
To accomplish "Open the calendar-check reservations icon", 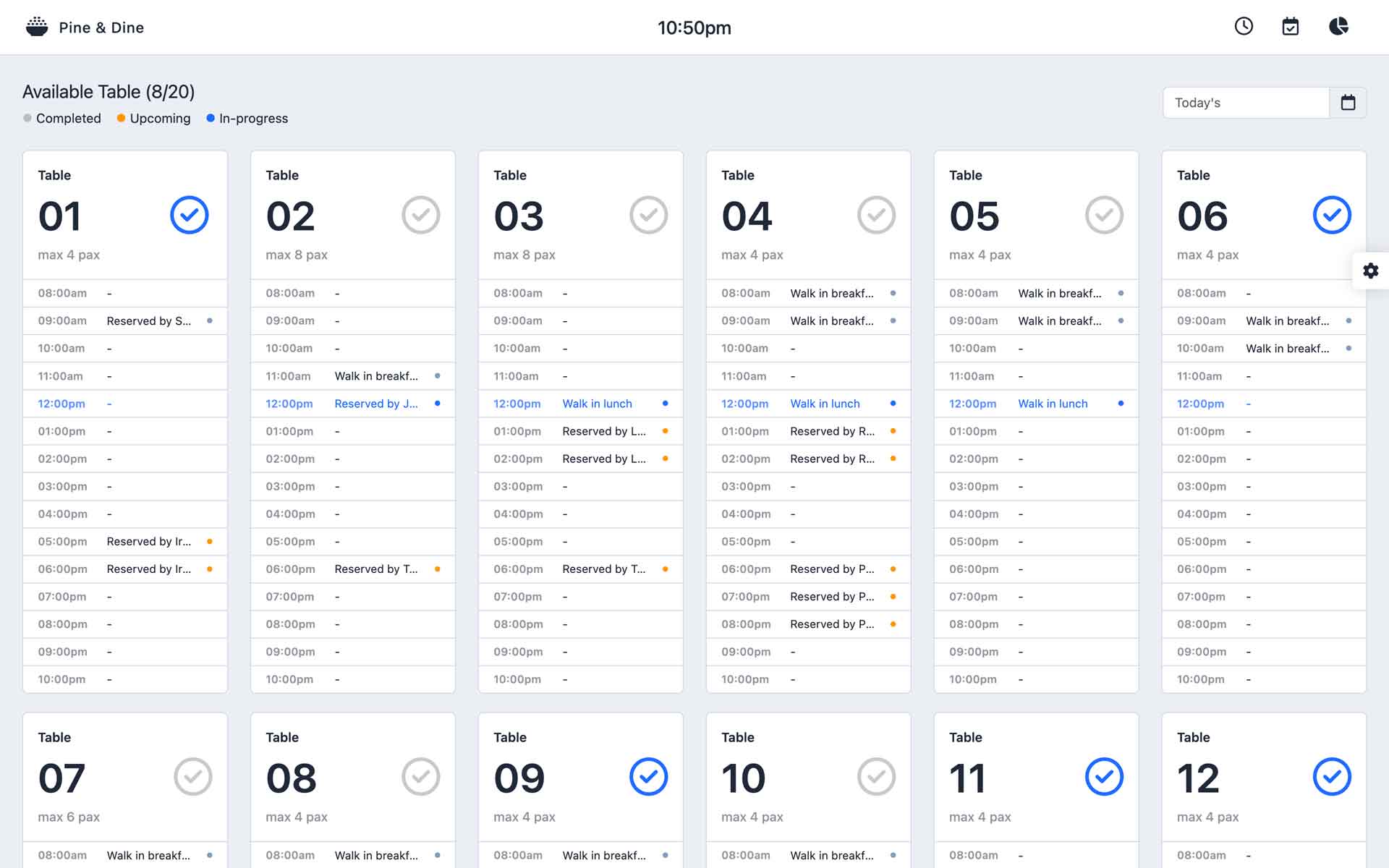I will pos(1291,27).
